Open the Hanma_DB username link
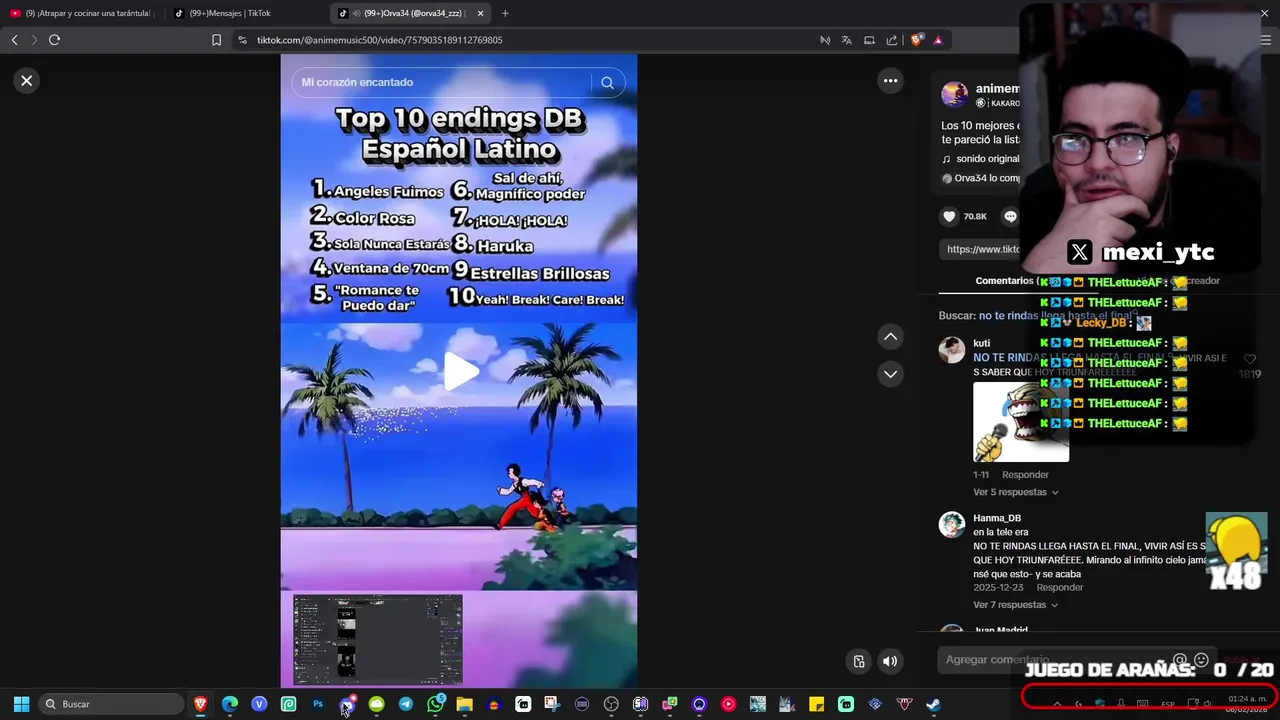The width and height of the screenshot is (1280, 720). pyautogui.click(x=997, y=518)
